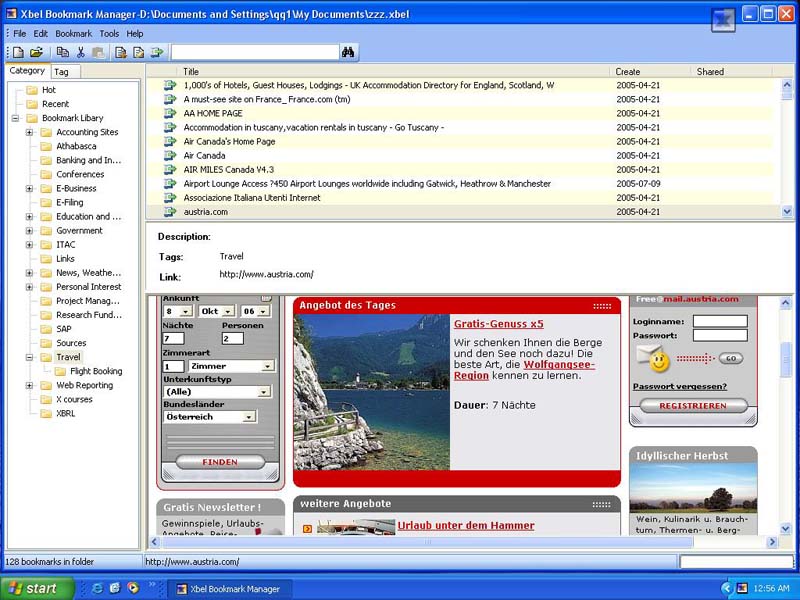Open the Bundesländer dropdown showing Österreich

point(249,417)
